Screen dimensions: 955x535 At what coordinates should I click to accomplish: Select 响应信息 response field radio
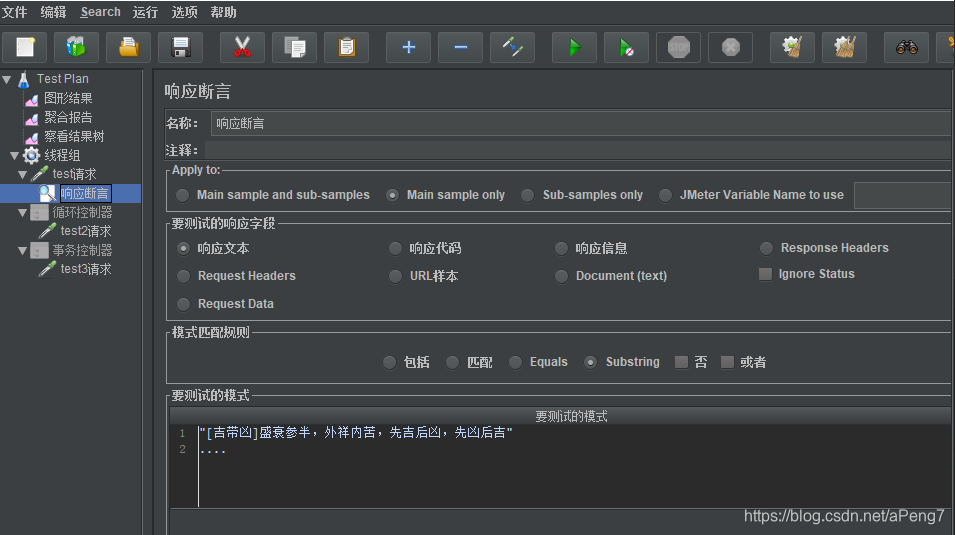coord(561,249)
